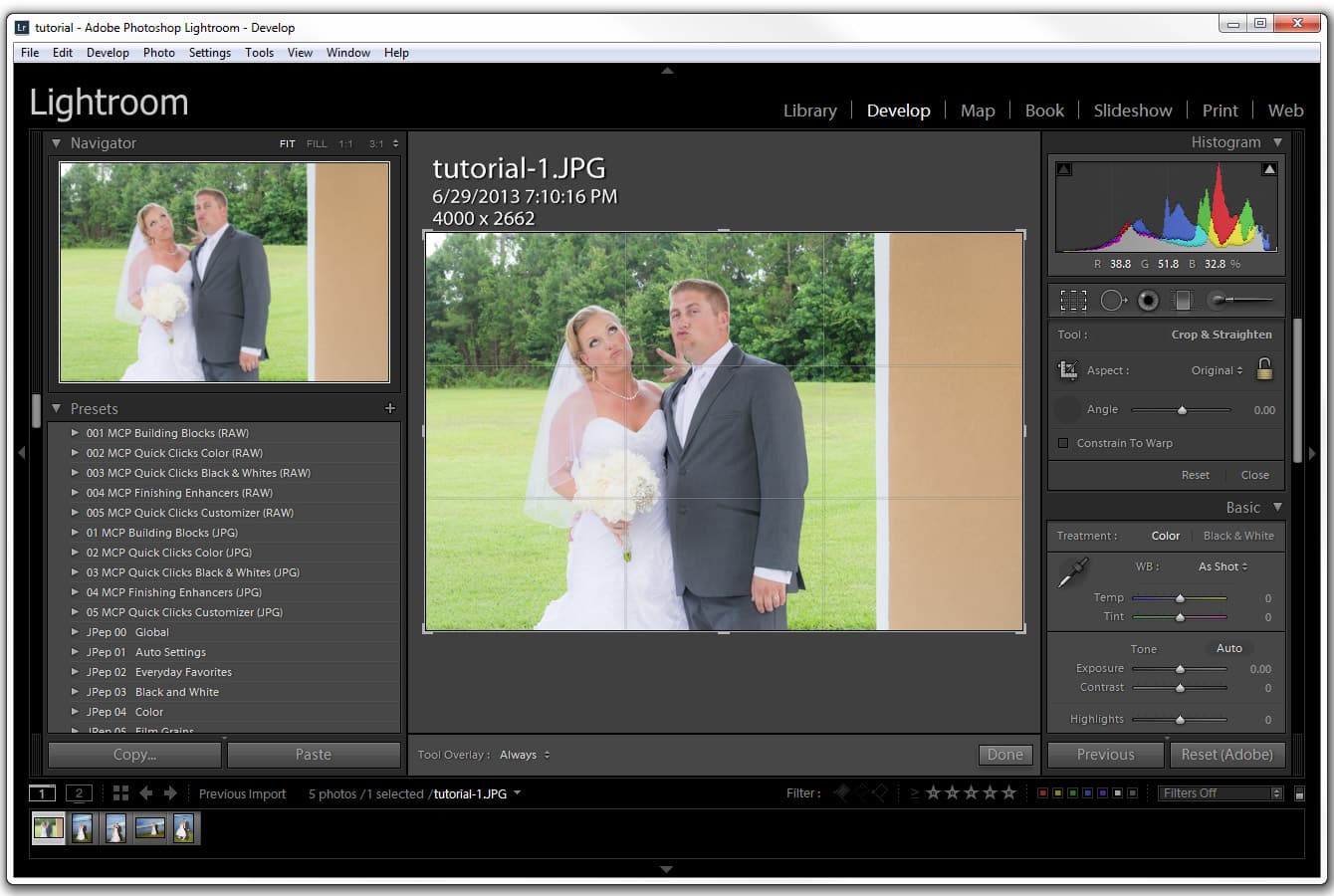Click the Done button below the photo

point(1004,755)
